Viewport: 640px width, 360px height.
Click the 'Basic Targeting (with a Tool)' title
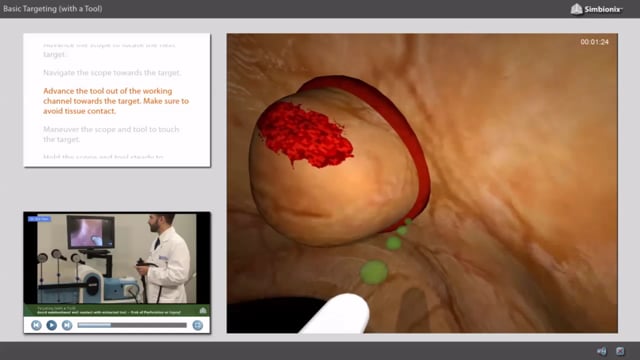click(x=53, y=9)
